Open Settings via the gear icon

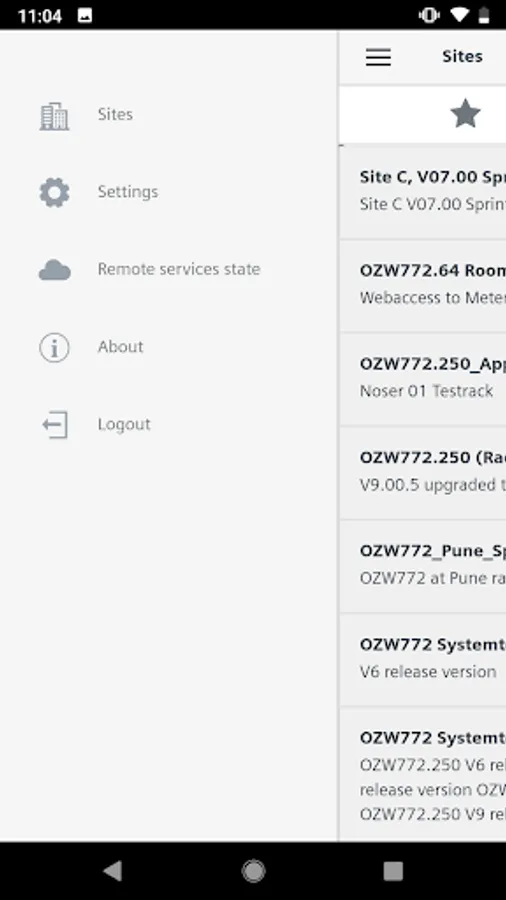click(x=55, y=192)
